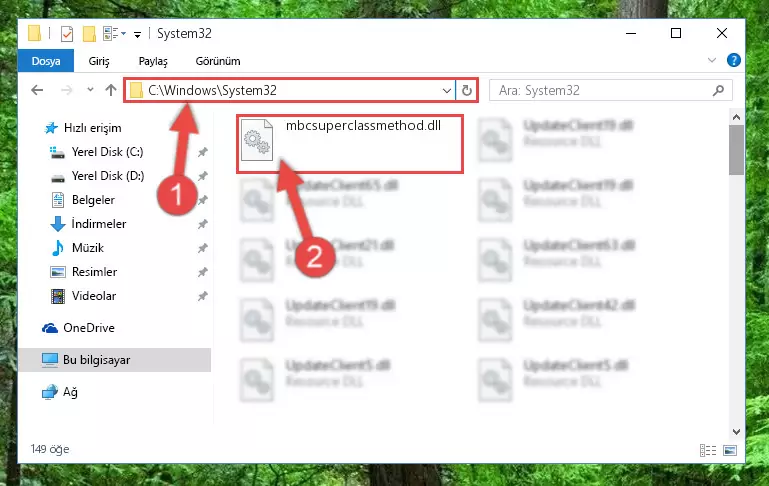Click the vertical scrollbar thumb
Screen dimensions: 769x486
[736, 150]
